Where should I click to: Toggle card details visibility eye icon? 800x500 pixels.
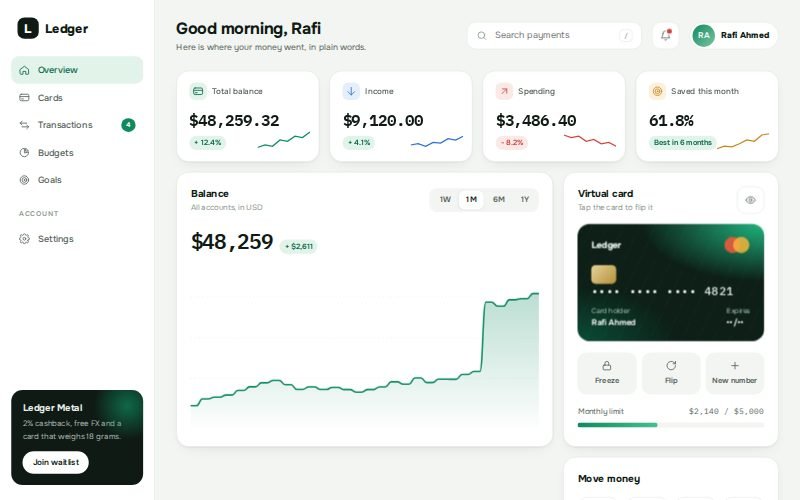[750, 200]
